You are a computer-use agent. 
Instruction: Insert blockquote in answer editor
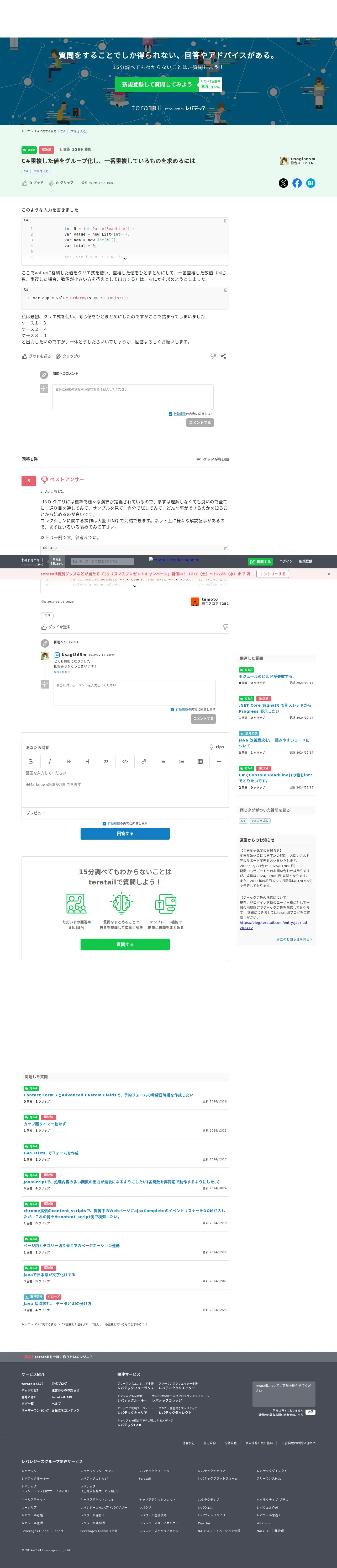106,761
